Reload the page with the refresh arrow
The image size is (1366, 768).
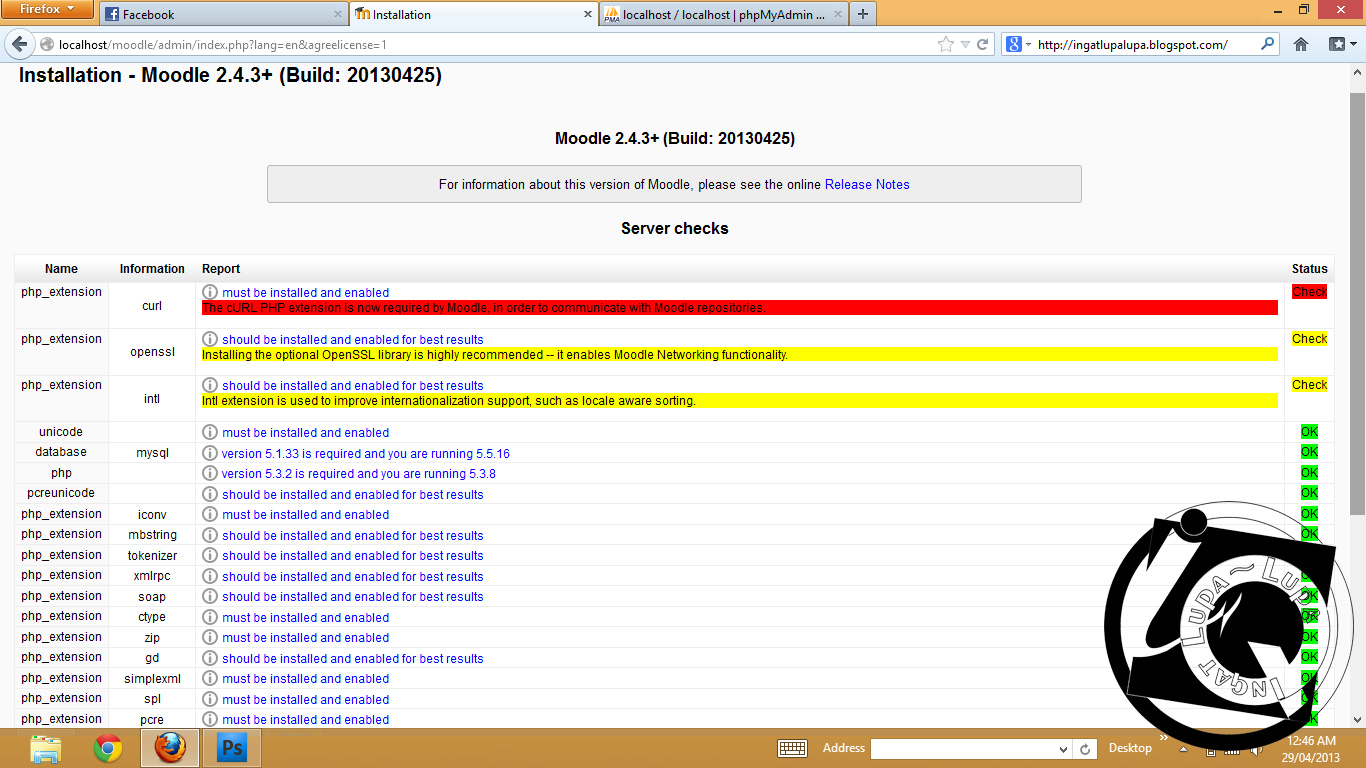click(983, 44)
